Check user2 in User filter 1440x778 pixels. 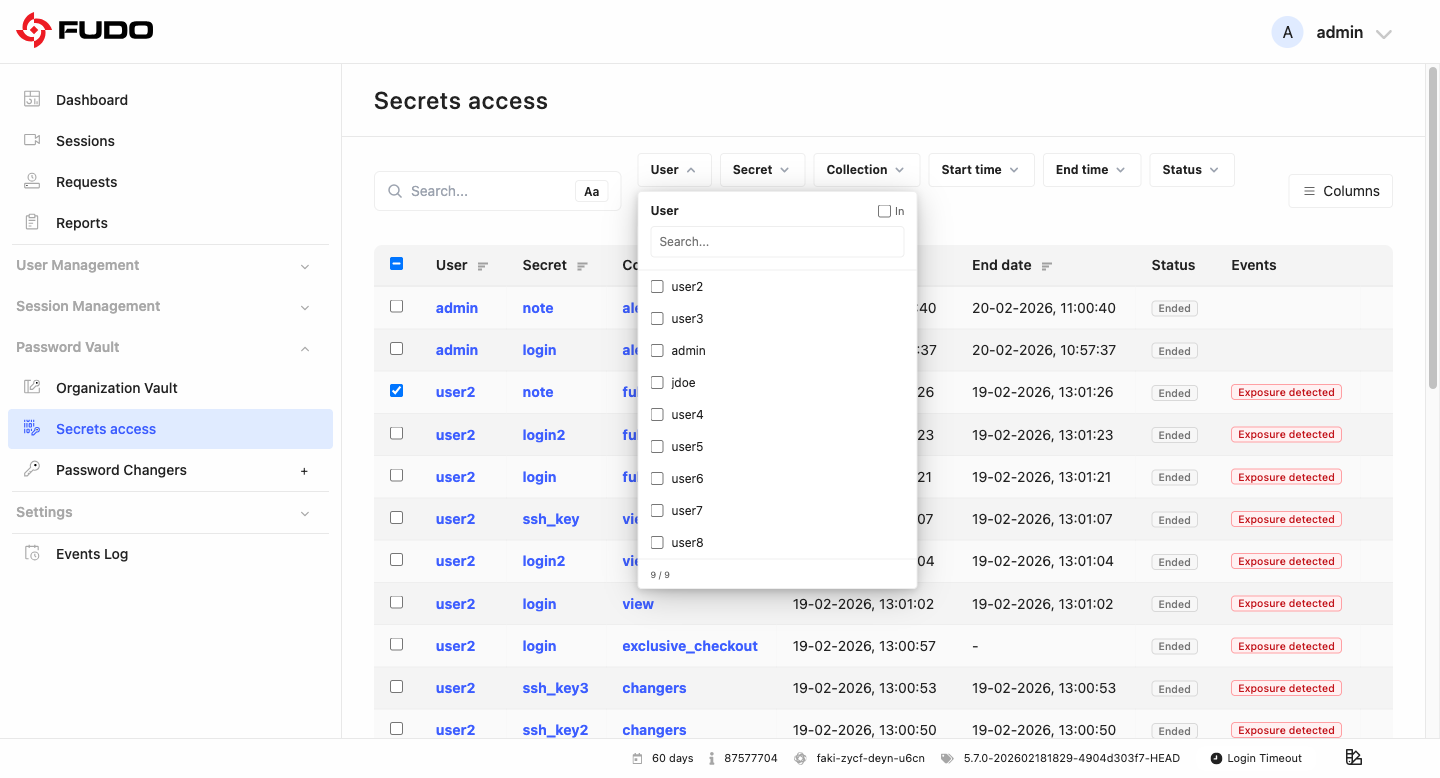coord(657,287)
